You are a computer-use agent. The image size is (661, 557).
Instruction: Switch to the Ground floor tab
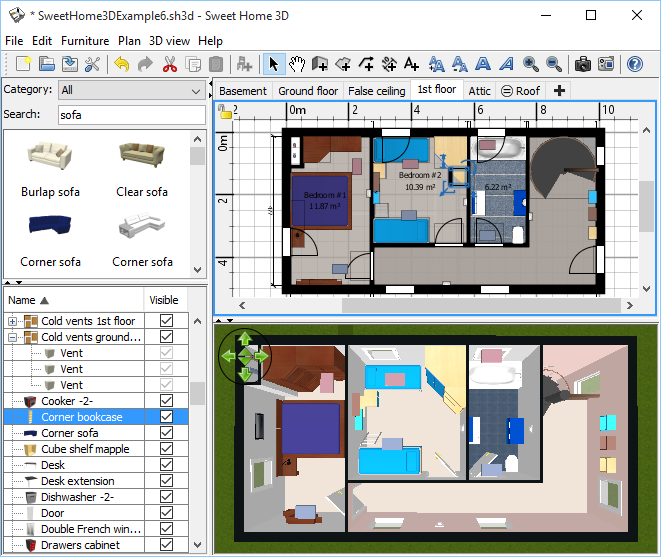(x=308, y=91)
